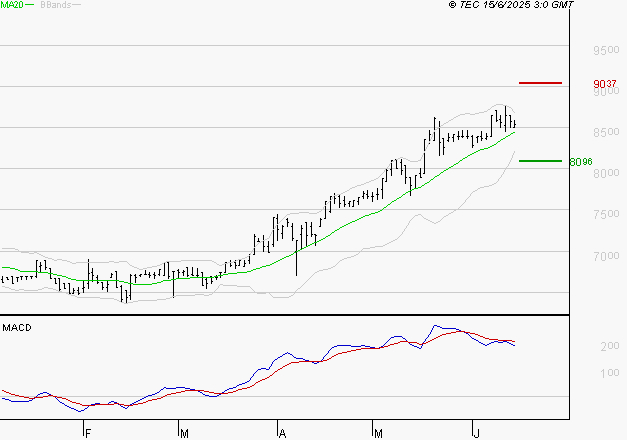Click the BBands legend label
The width and height of the screenshot is (627, 440).
tap(56, 5)
